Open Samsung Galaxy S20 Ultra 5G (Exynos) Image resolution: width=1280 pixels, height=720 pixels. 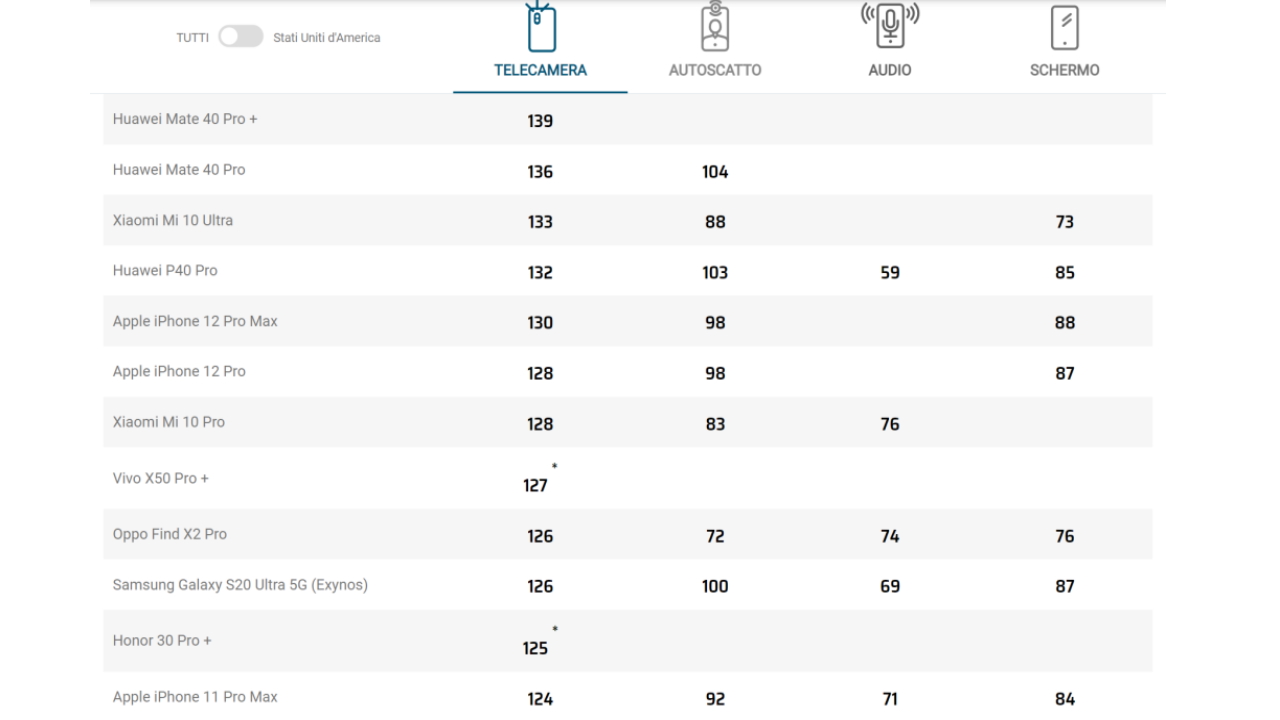click(240, 585)
